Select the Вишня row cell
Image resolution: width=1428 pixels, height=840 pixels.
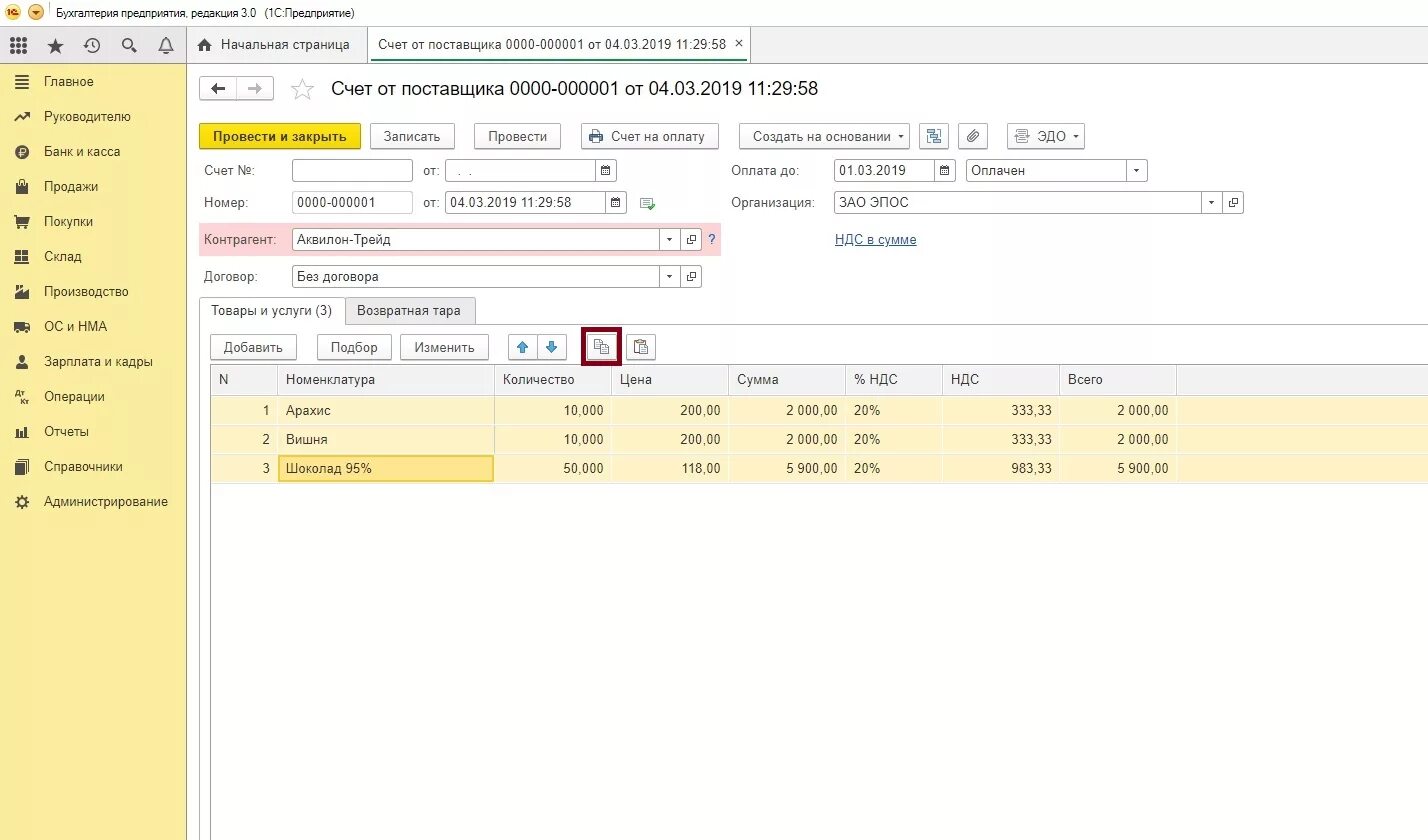coord(386,440)
